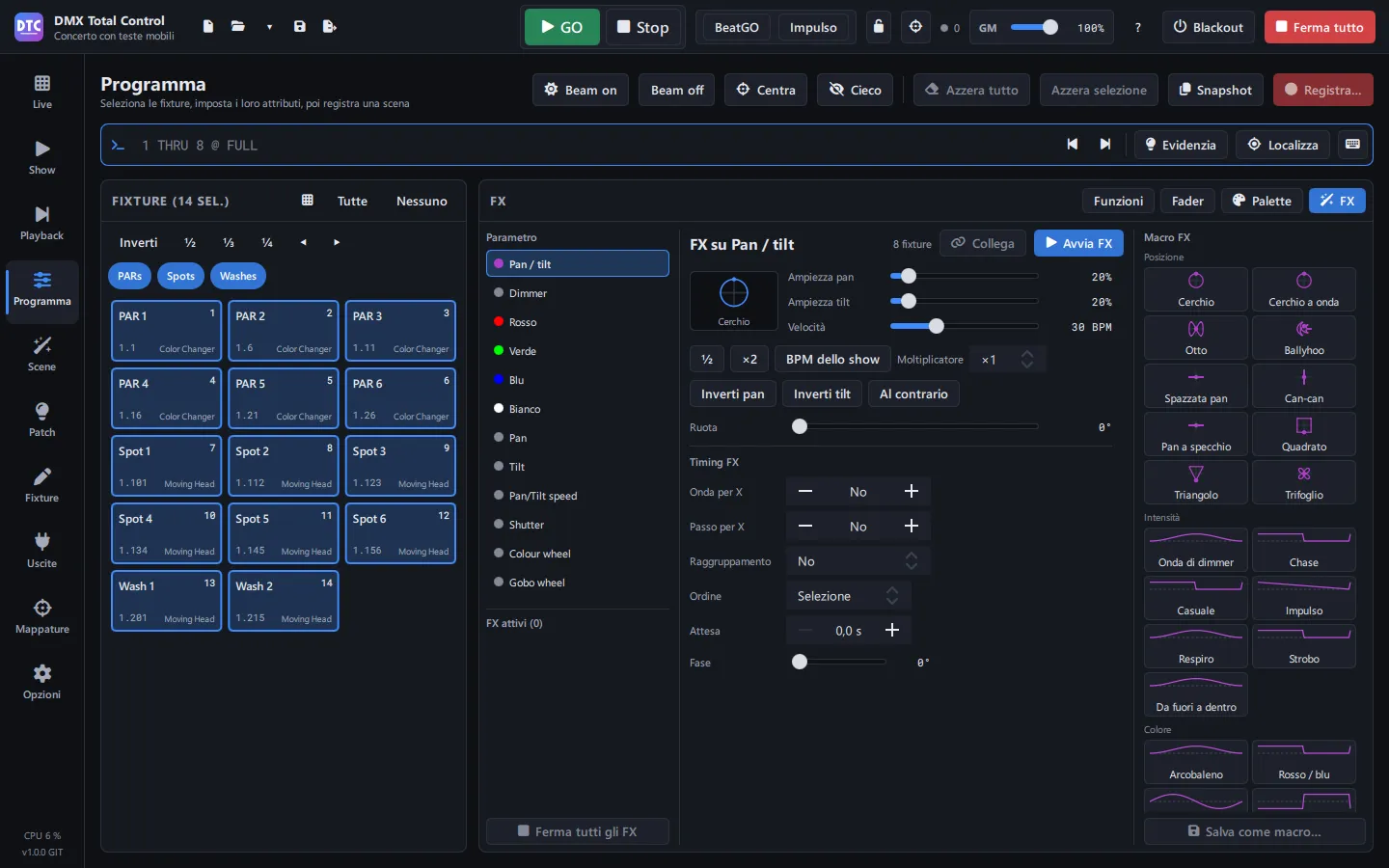Viewport: 1389px width, 868px height.
Task: Click Salva come macro button
Action: click(x=1254, y=831)
